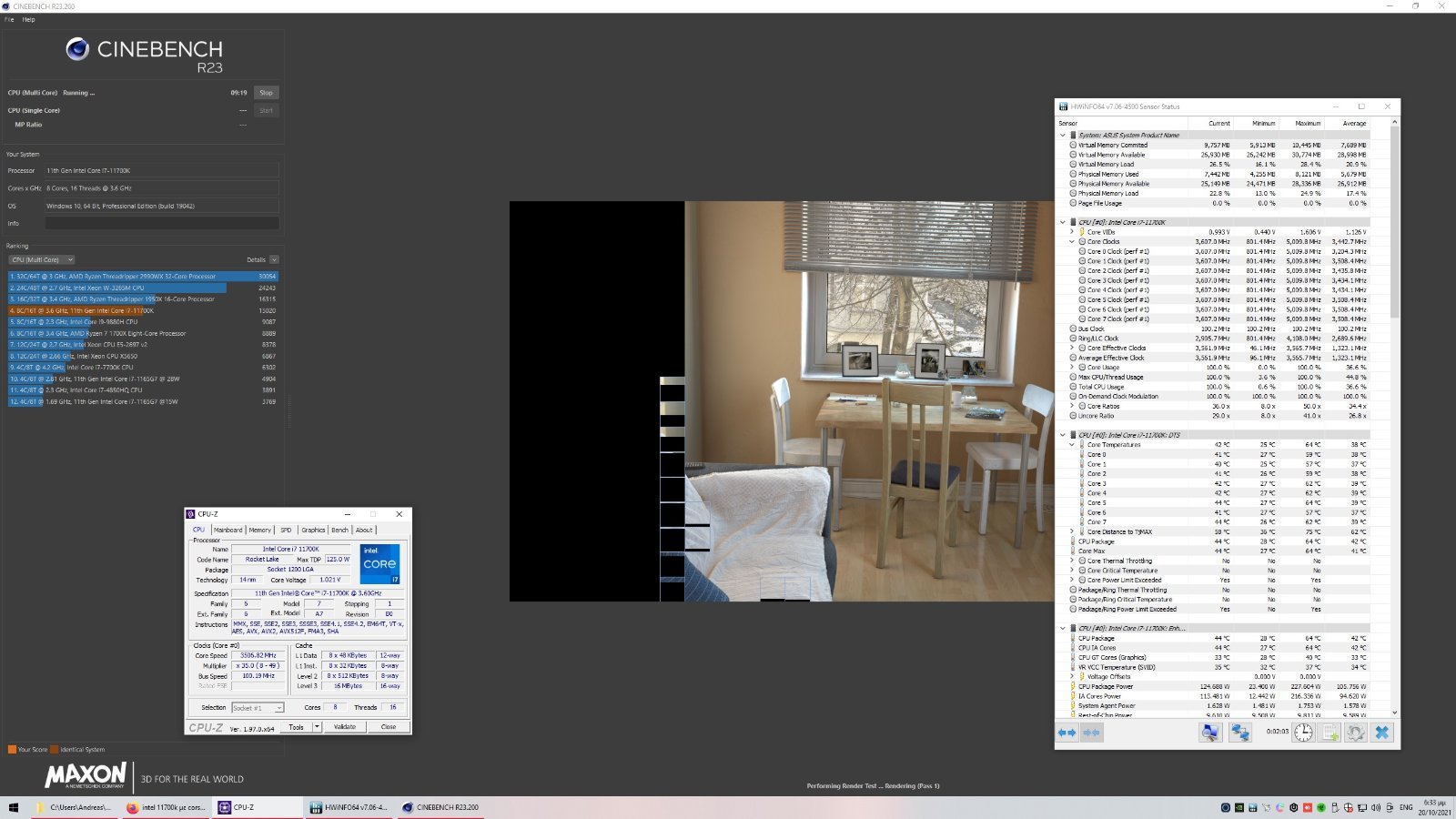Close sensors with blue X icon
The image size is (1456, 819).
coord(1382,733)
